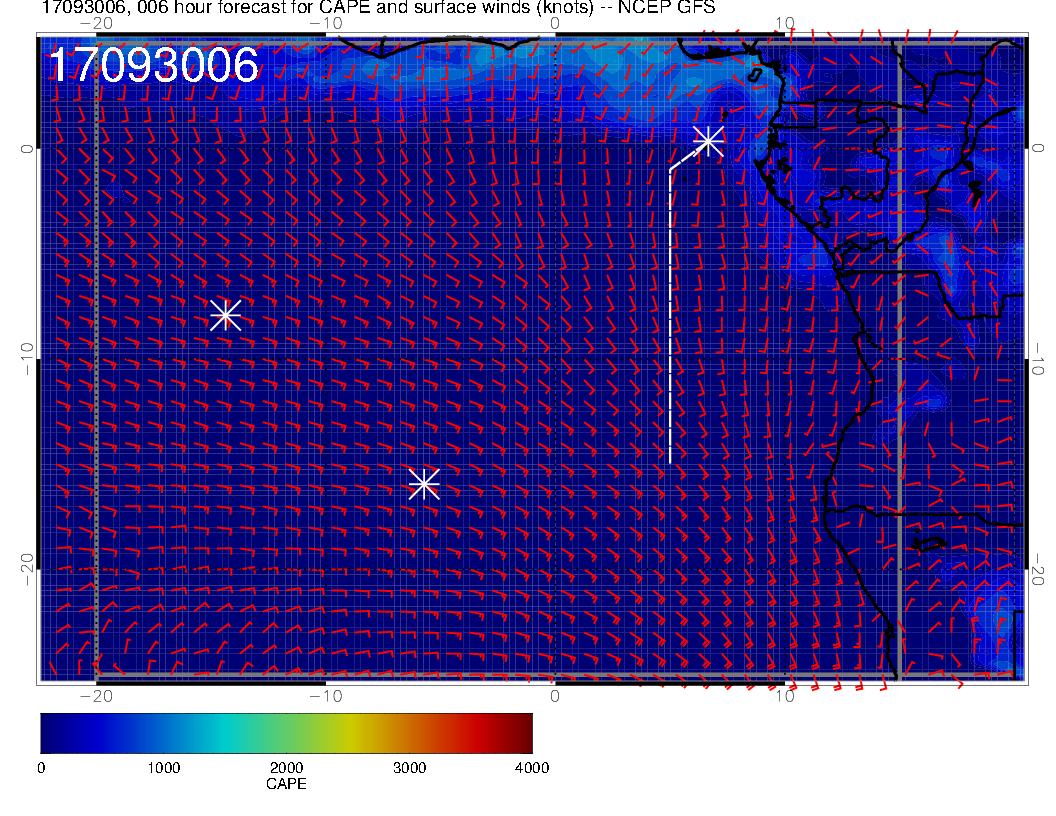1056x816 pixels.
Task: Click the top axis 10 longitude label
Action: (785, 23)
